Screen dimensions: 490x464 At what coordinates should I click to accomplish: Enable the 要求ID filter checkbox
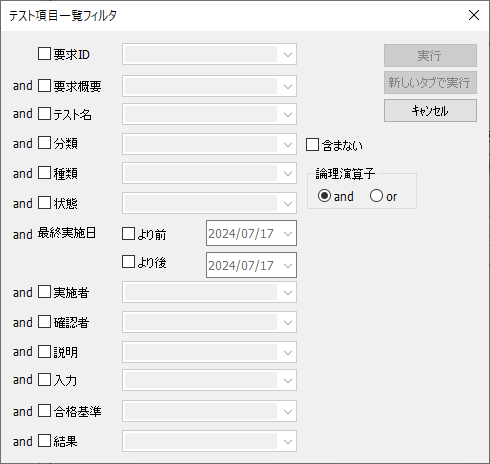[x=44, y=54]
